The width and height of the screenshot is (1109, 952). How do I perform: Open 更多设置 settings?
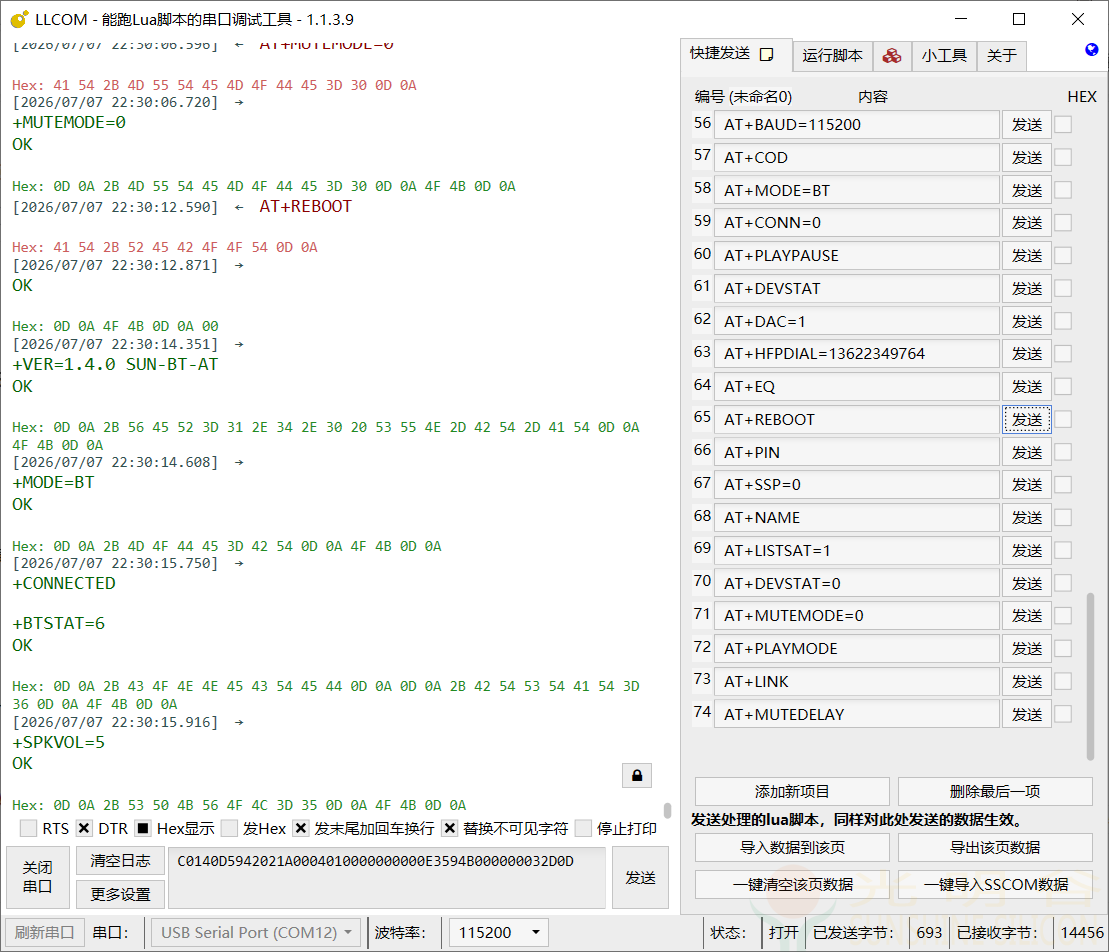pos(120,895)
